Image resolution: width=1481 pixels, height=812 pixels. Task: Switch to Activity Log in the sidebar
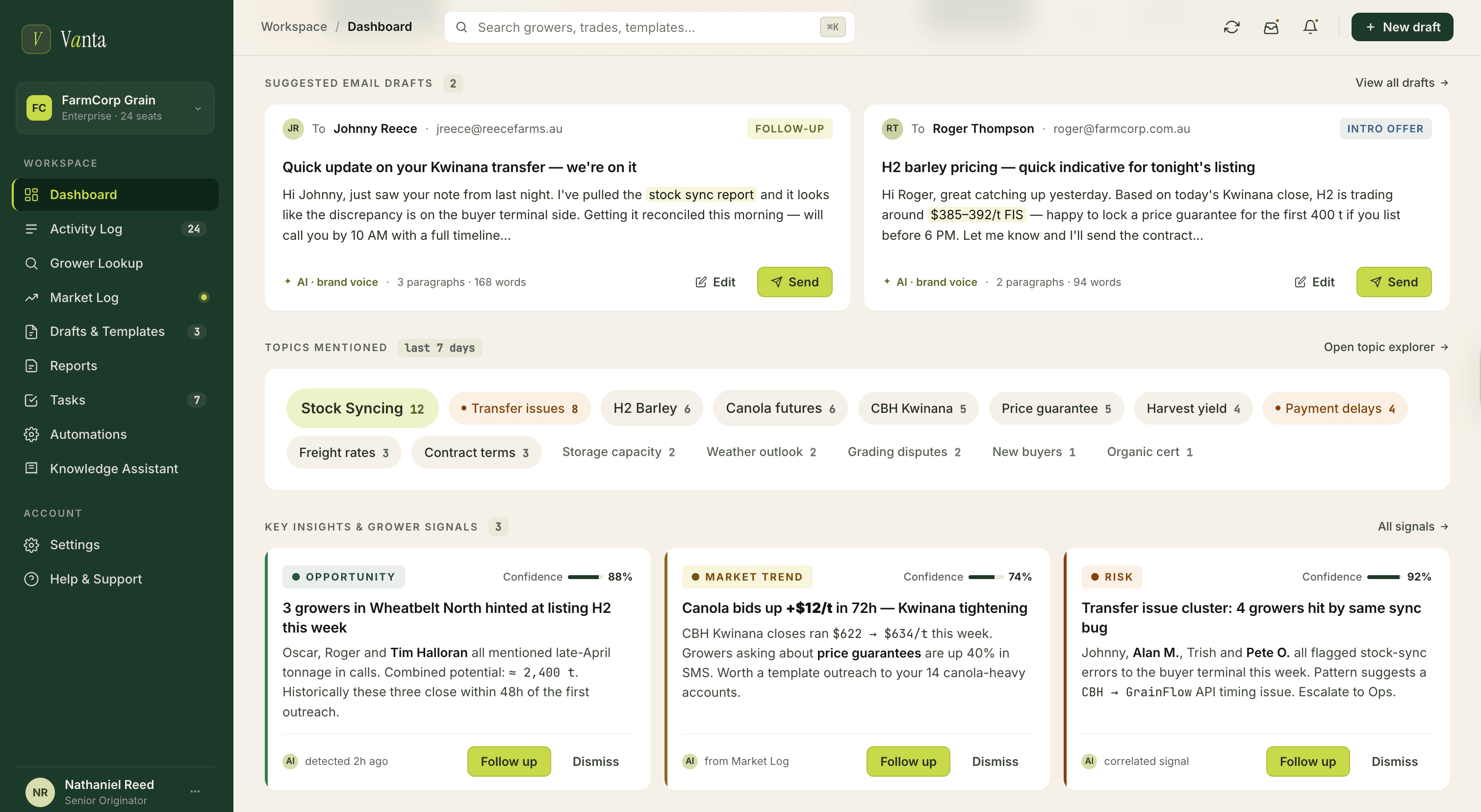[86, 228]
